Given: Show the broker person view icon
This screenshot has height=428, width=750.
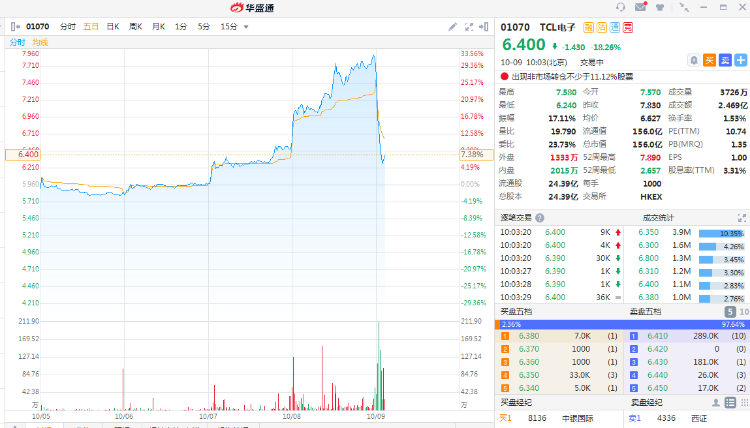Looking at the screenshot, I should (x=716, y=403).
